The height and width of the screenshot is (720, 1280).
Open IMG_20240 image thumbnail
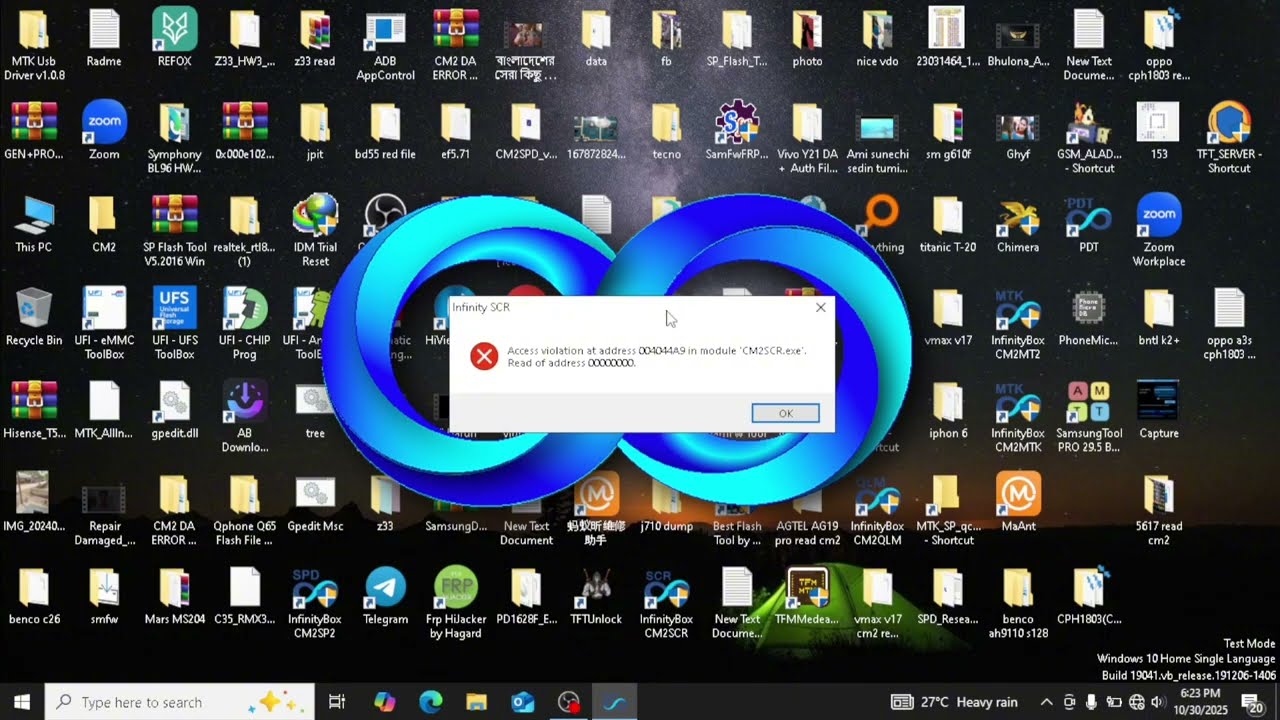coord(34,503)
